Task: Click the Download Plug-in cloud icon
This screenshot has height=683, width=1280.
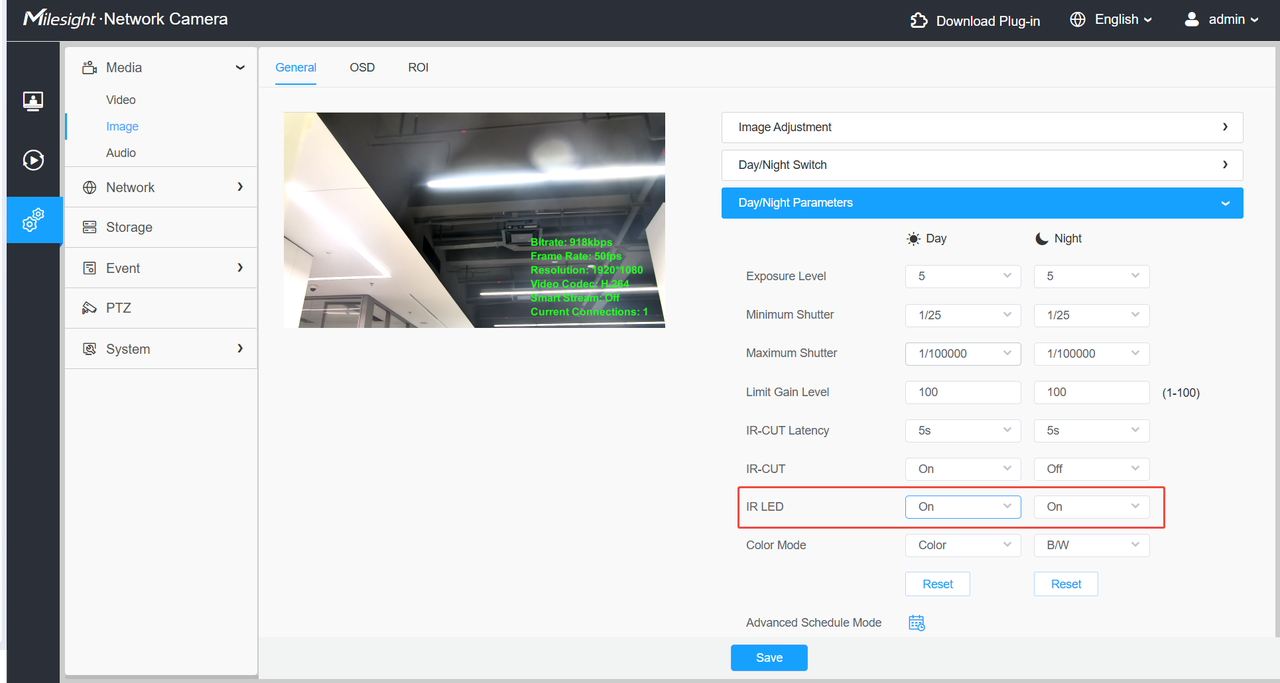Action: click(919, 20)
